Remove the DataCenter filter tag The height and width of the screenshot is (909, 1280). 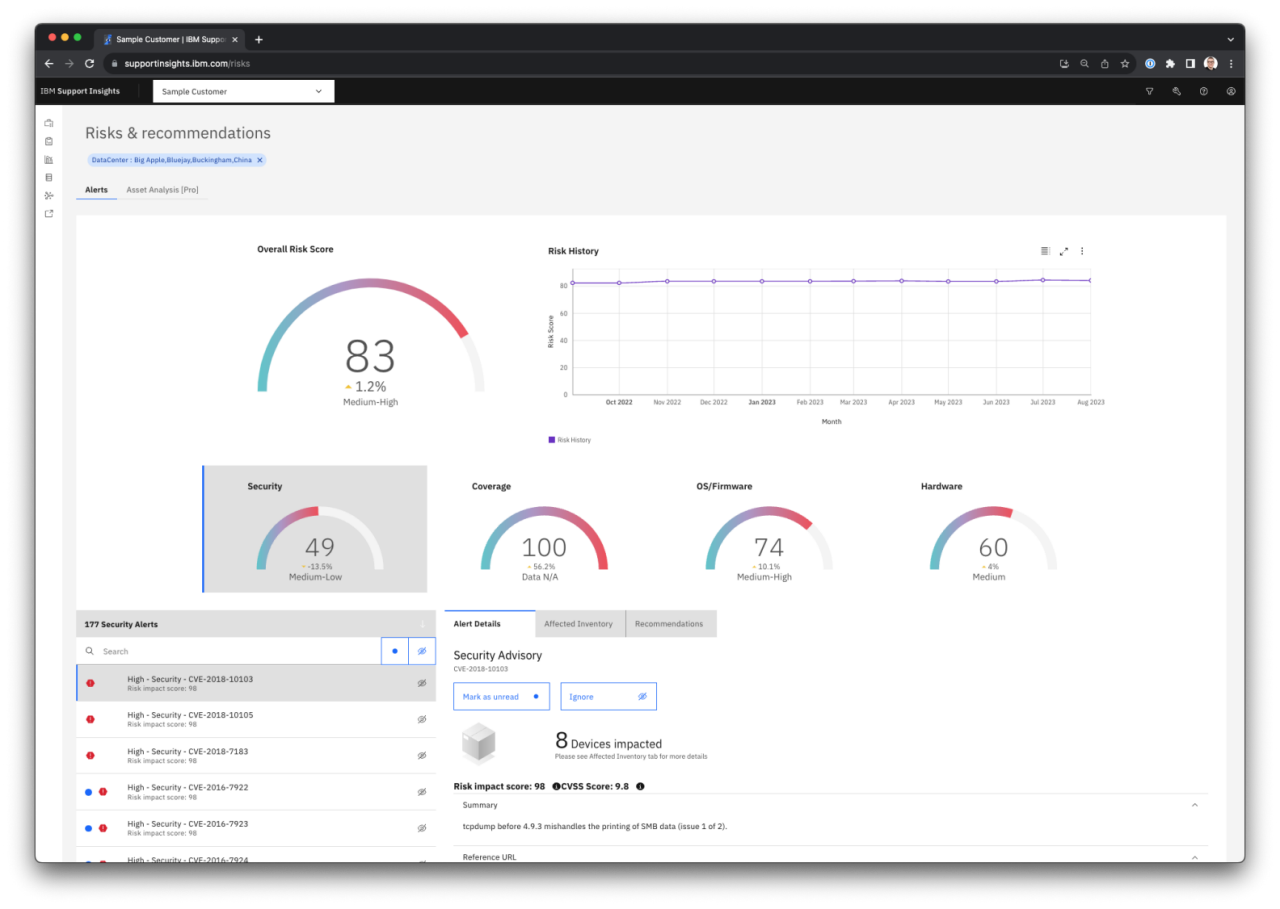click(260, 160)
